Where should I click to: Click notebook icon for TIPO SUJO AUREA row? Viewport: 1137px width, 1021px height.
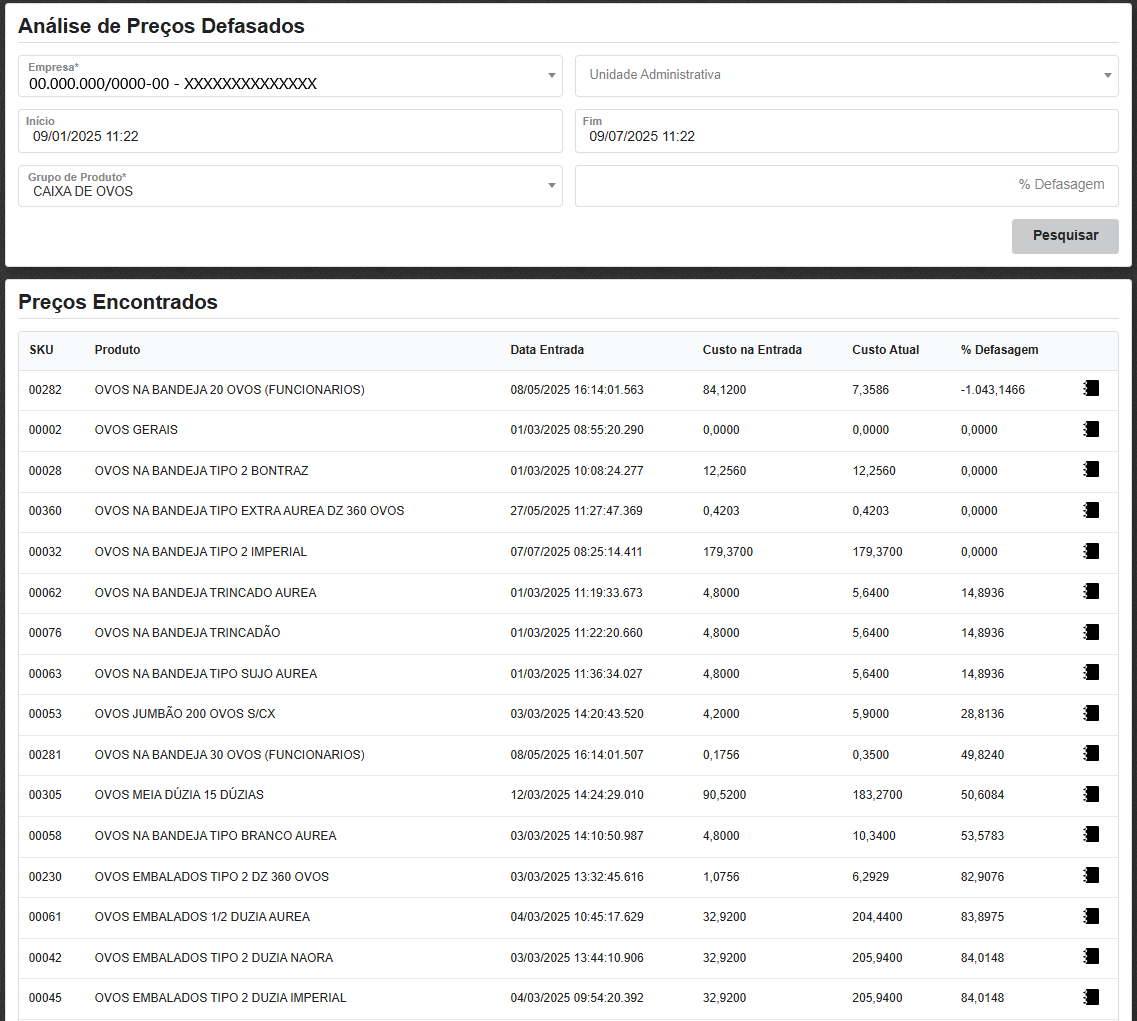[1091, 673]
